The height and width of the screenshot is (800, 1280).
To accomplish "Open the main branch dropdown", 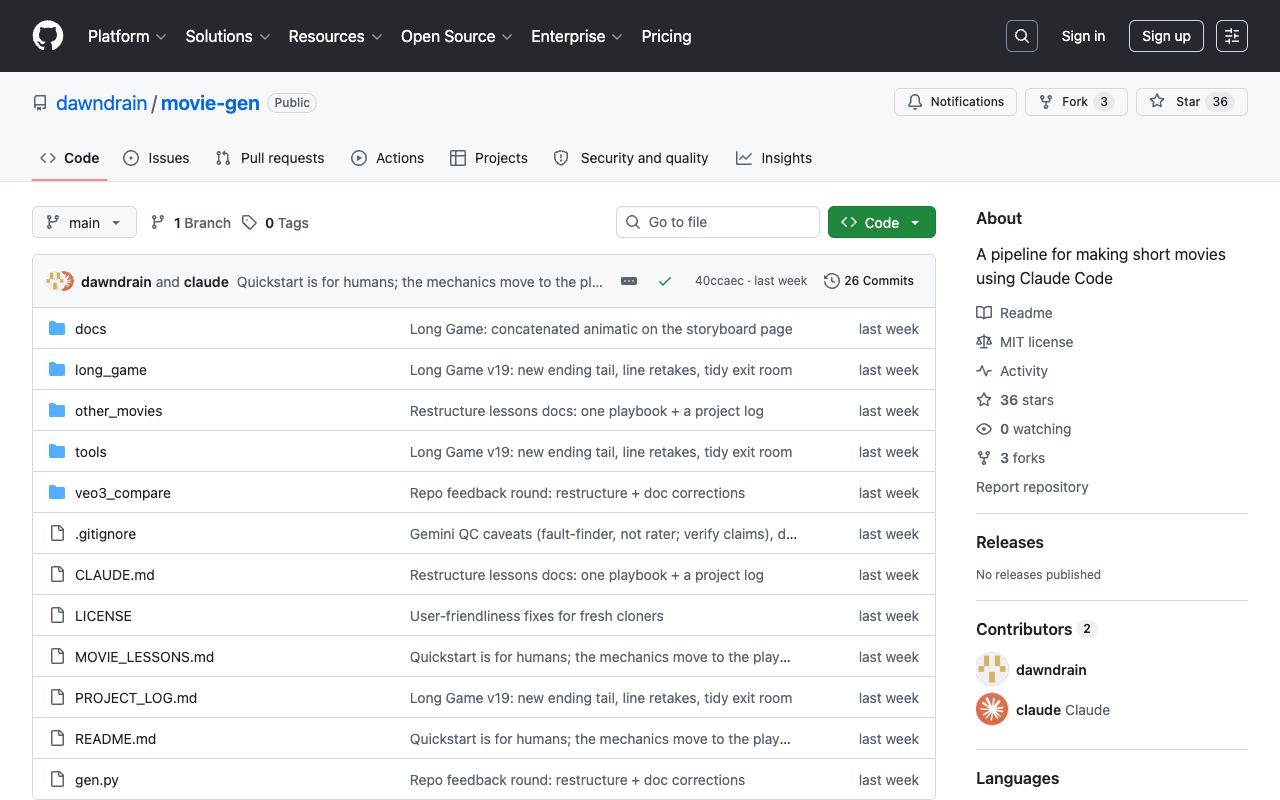I will (x=84, y=222).
